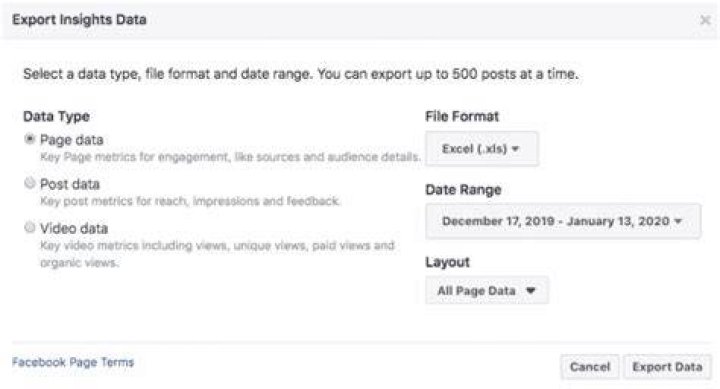720x389 pixels.
Task: Click the Key video metrics description text
Action: click(x=217, y=254)
